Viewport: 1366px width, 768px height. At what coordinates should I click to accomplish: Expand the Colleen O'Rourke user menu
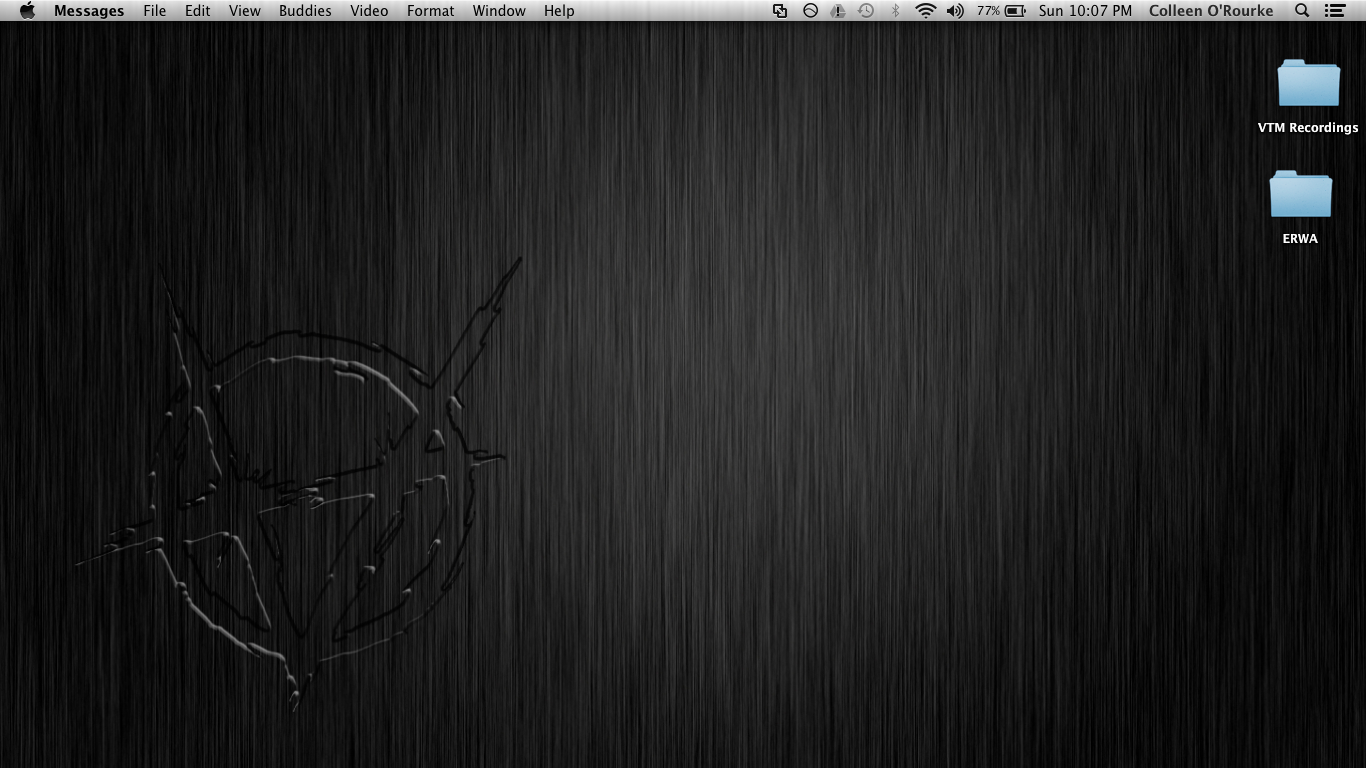click(x=1211, y=11)
